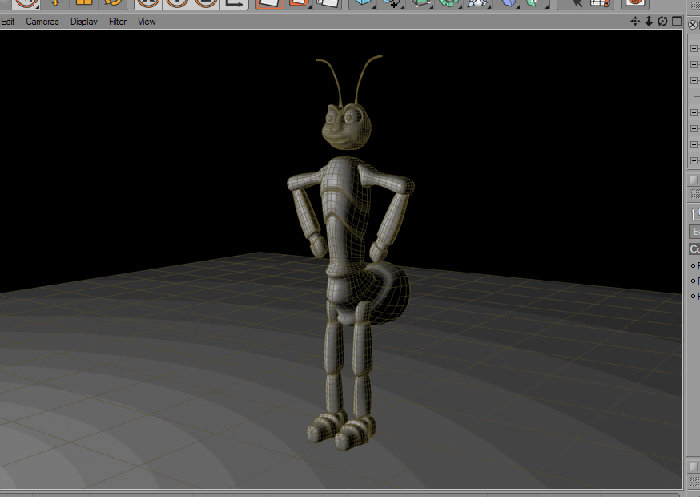
Task: Toggle the Z axis lock button
Action: (206, 4)
